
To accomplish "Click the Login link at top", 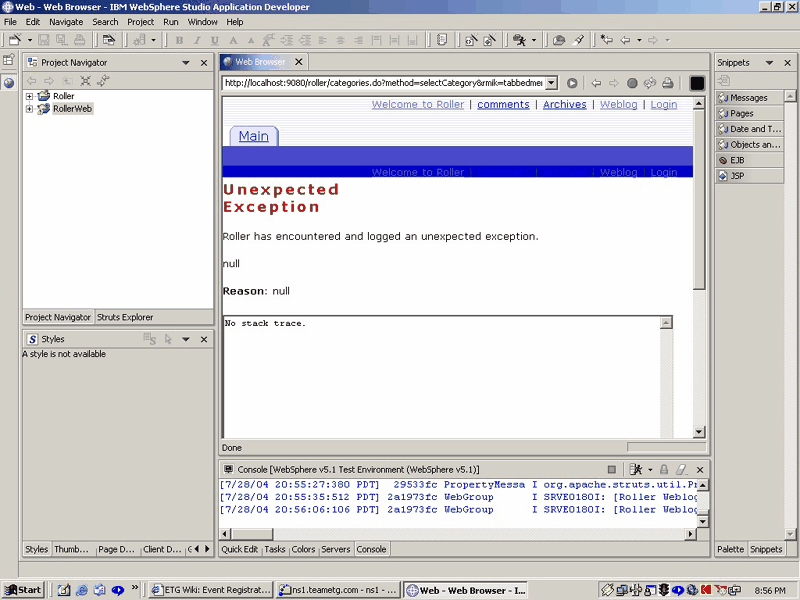I will point(664,105).
